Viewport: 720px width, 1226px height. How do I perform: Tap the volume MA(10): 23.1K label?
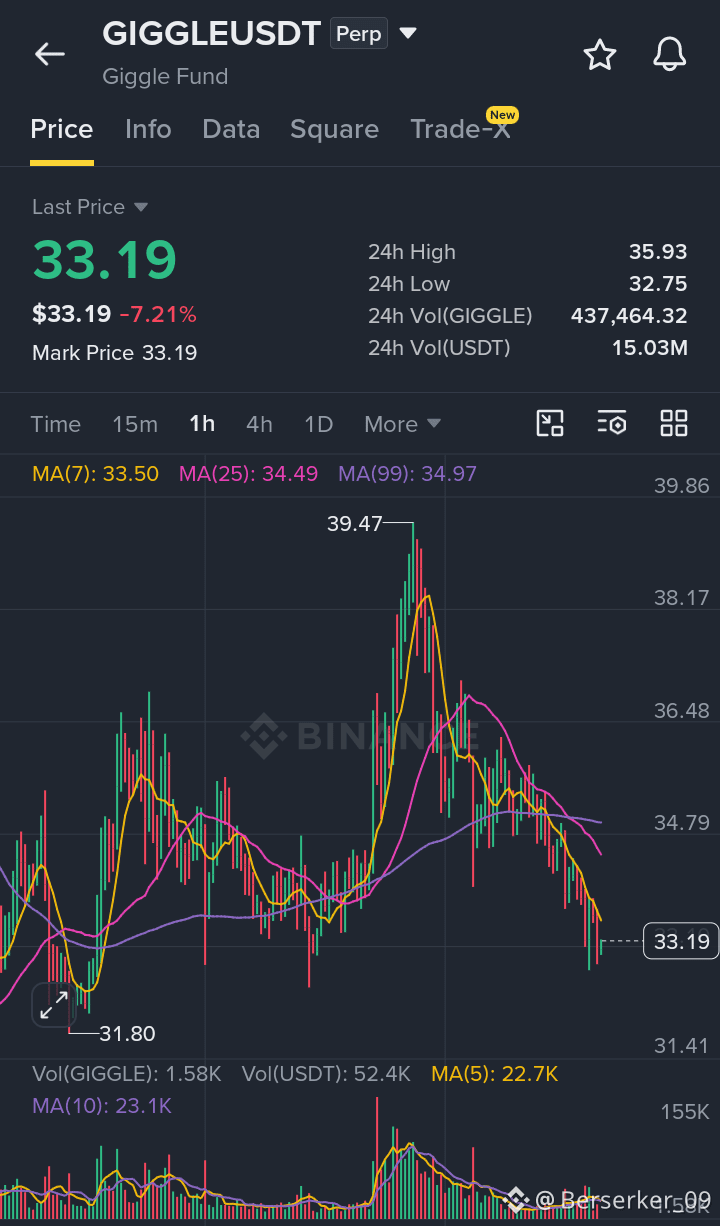102,1106
